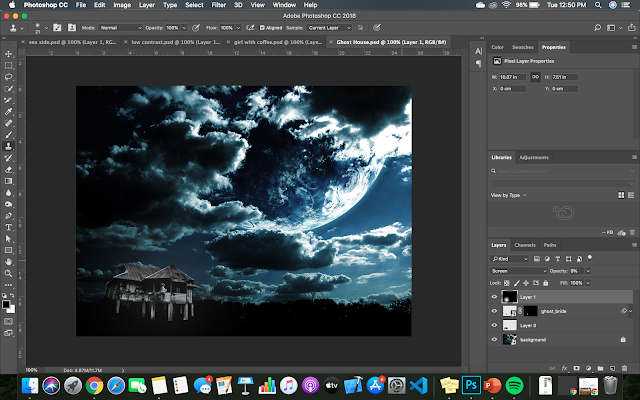The height and width of the screenshot is (400, 640).
Task: Select the History Brush tool
Action: (x=8, y=158)
